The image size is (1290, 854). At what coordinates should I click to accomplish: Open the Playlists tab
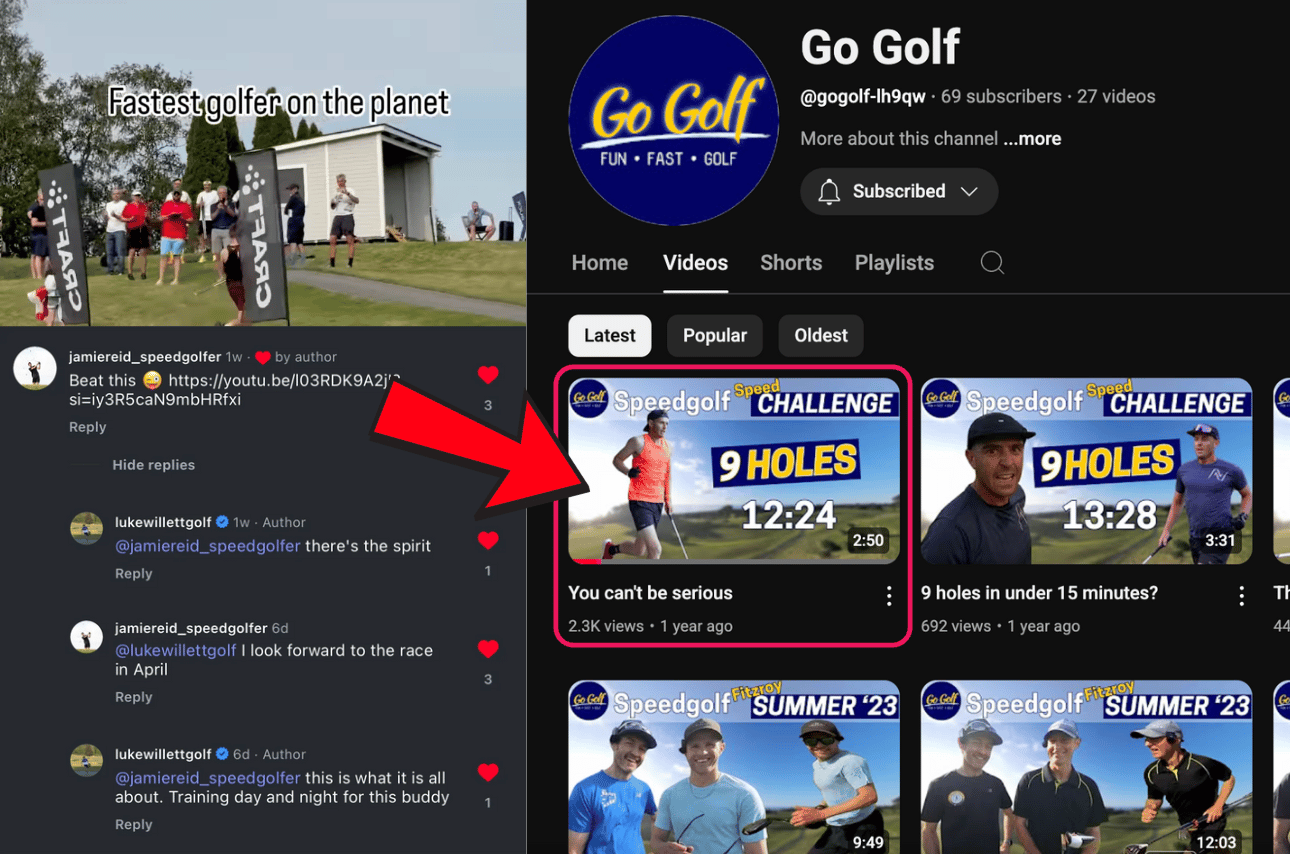(894, 263)
